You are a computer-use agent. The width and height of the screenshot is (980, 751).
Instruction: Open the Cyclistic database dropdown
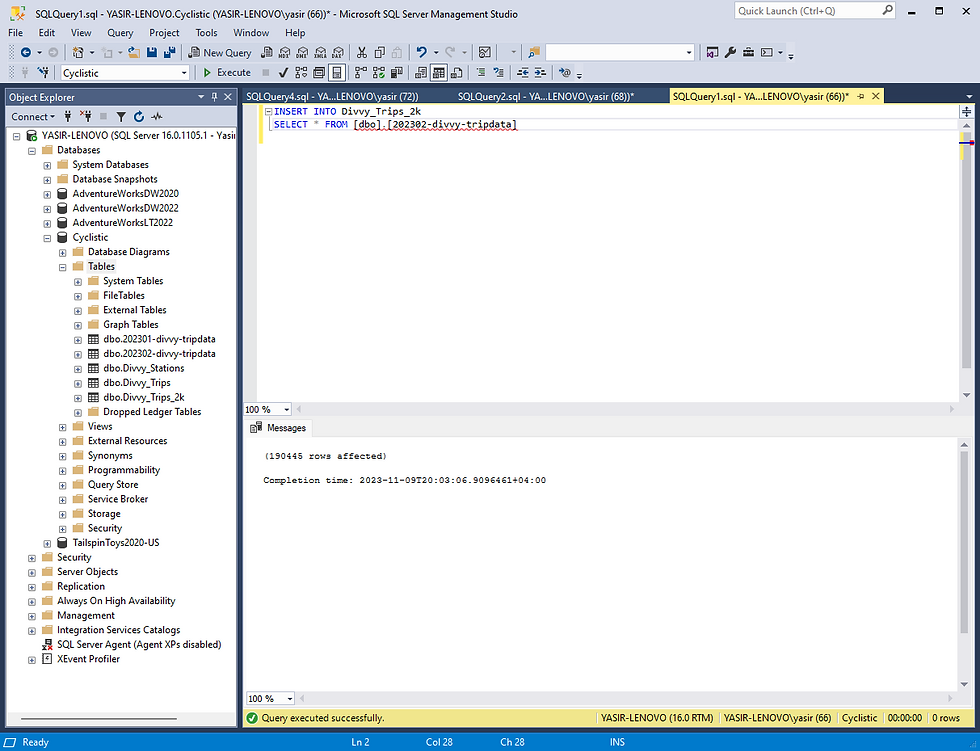click(x=184, y=73)
